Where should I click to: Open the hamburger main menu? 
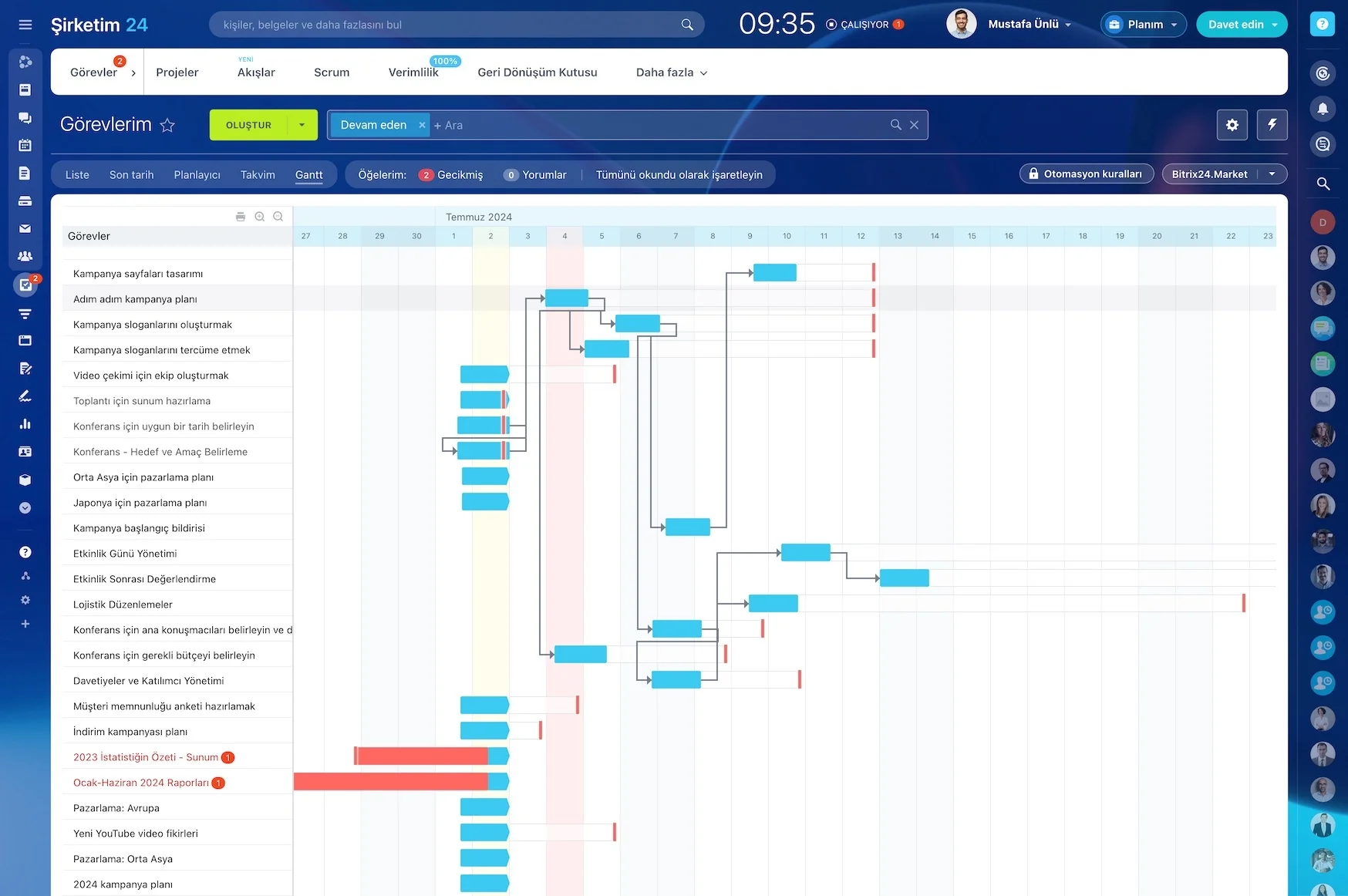pyautogui.click(x=25, y=25)
